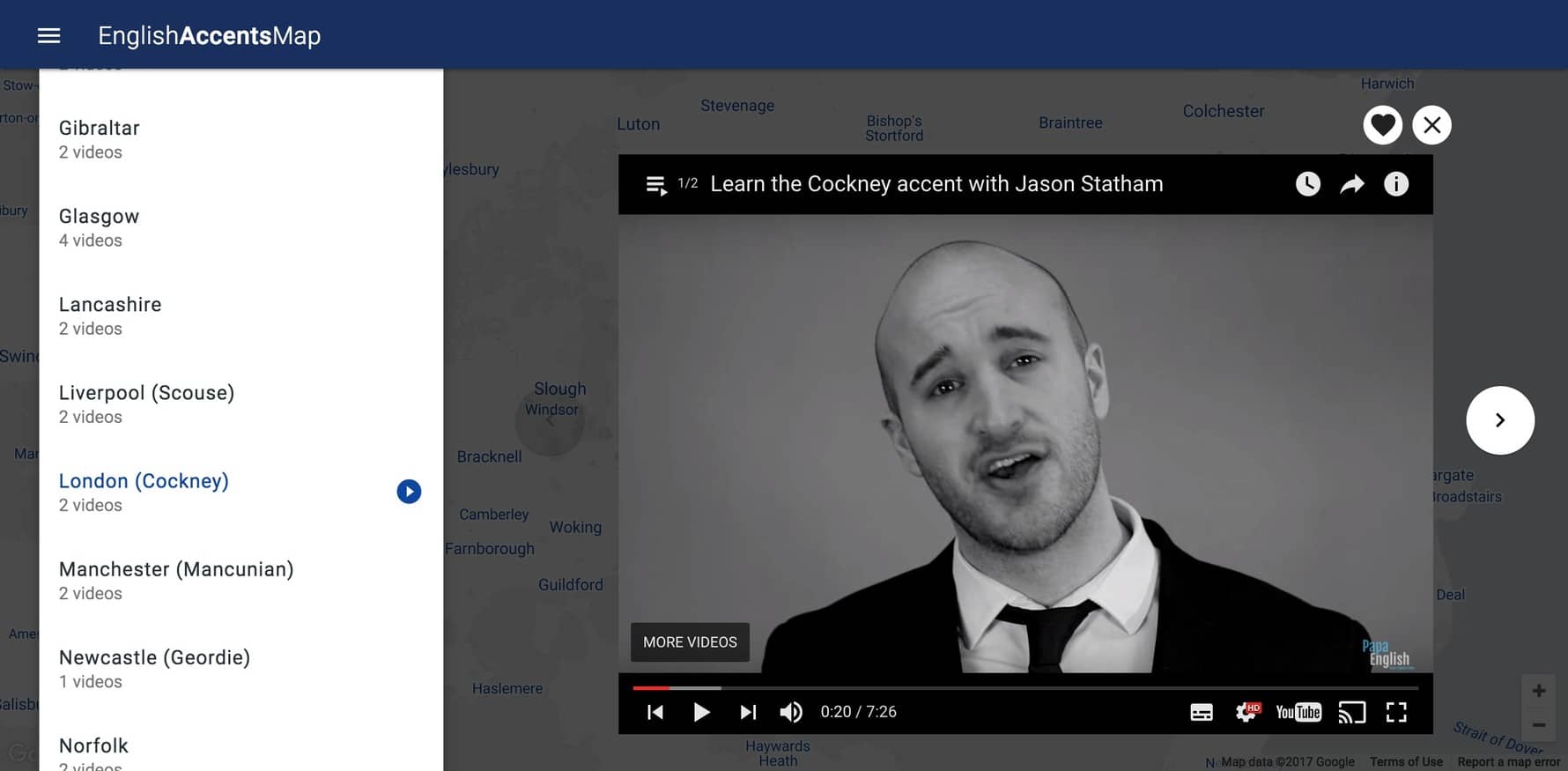The image size is (1568, 771).
Task: Select Lancashire from the accents list
Action: (x=241, y=315)
